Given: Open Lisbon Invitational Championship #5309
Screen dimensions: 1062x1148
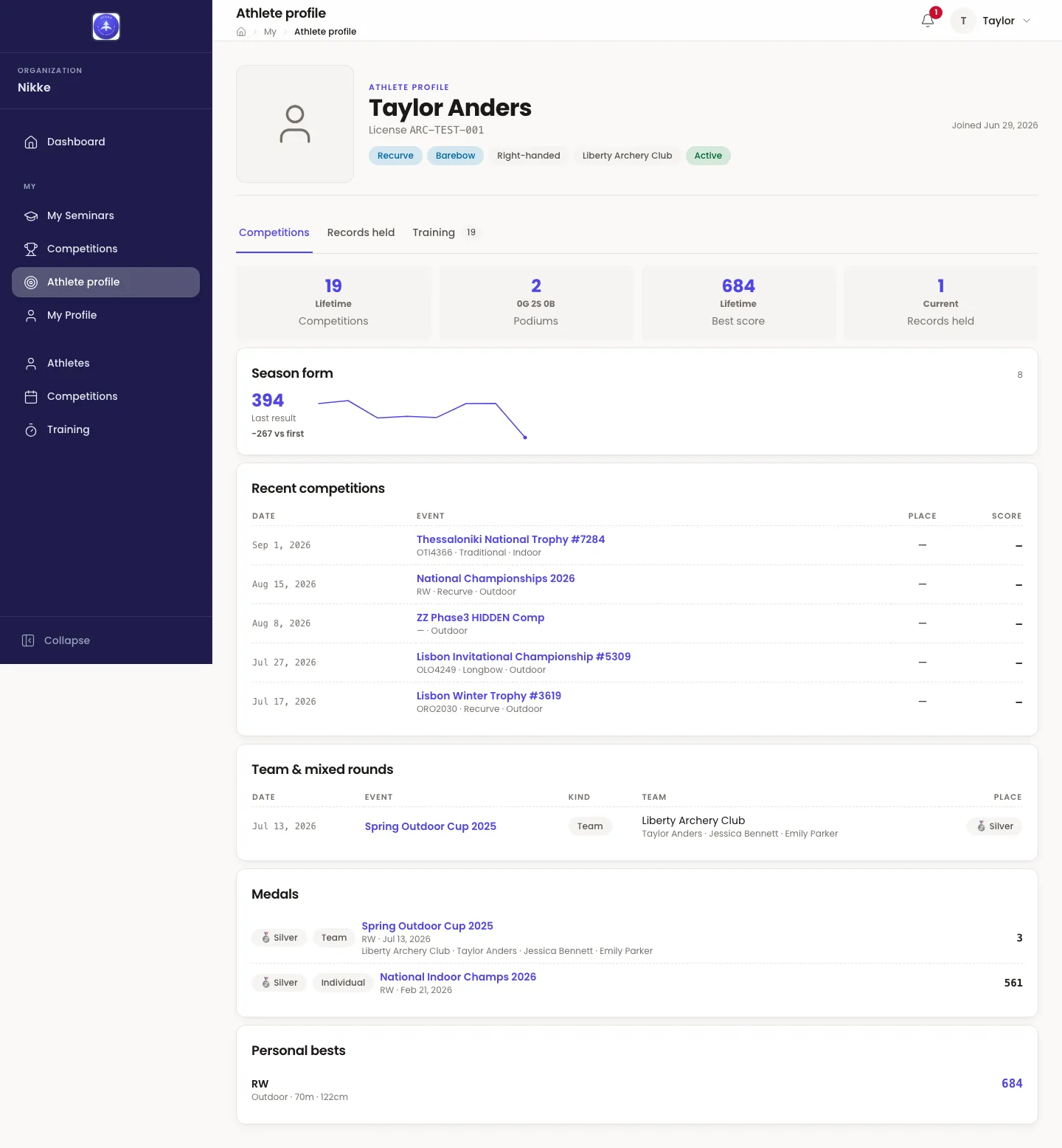Looking at the screenshot, I should [x=524, y=657].
